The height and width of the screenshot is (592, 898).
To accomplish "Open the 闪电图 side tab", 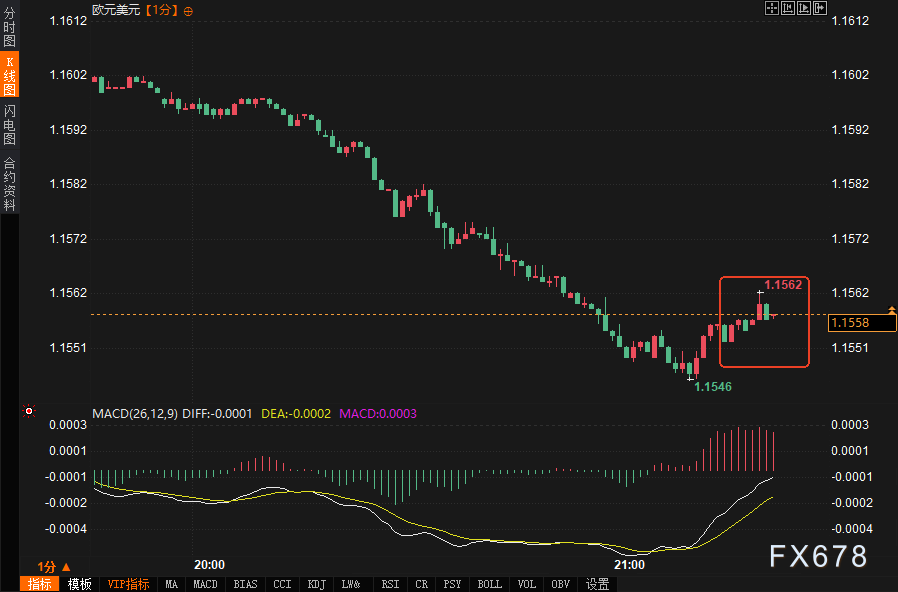I will click(10, 124).
